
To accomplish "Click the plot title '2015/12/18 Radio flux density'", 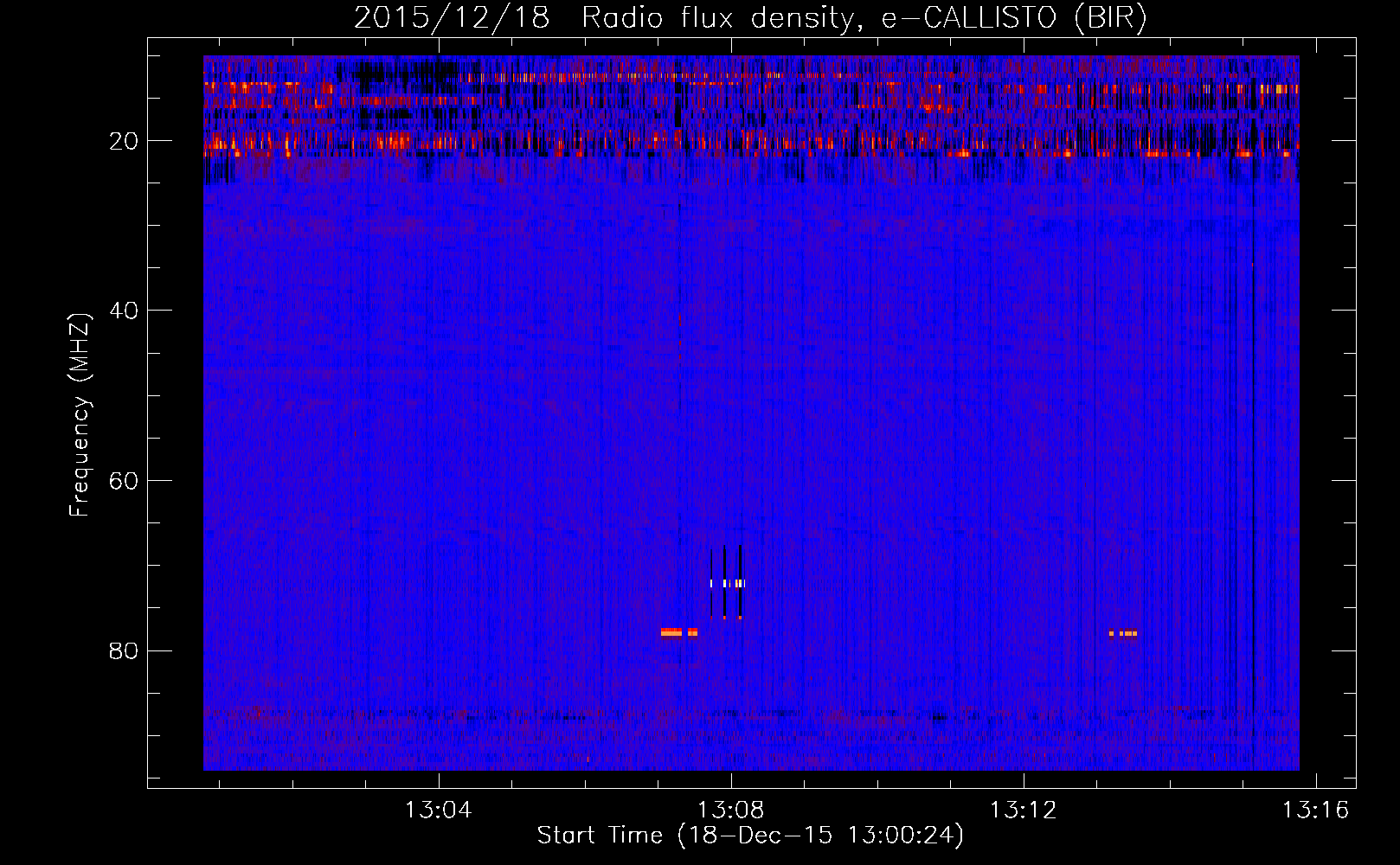I will pyautogui.click(x=606, y=19).
